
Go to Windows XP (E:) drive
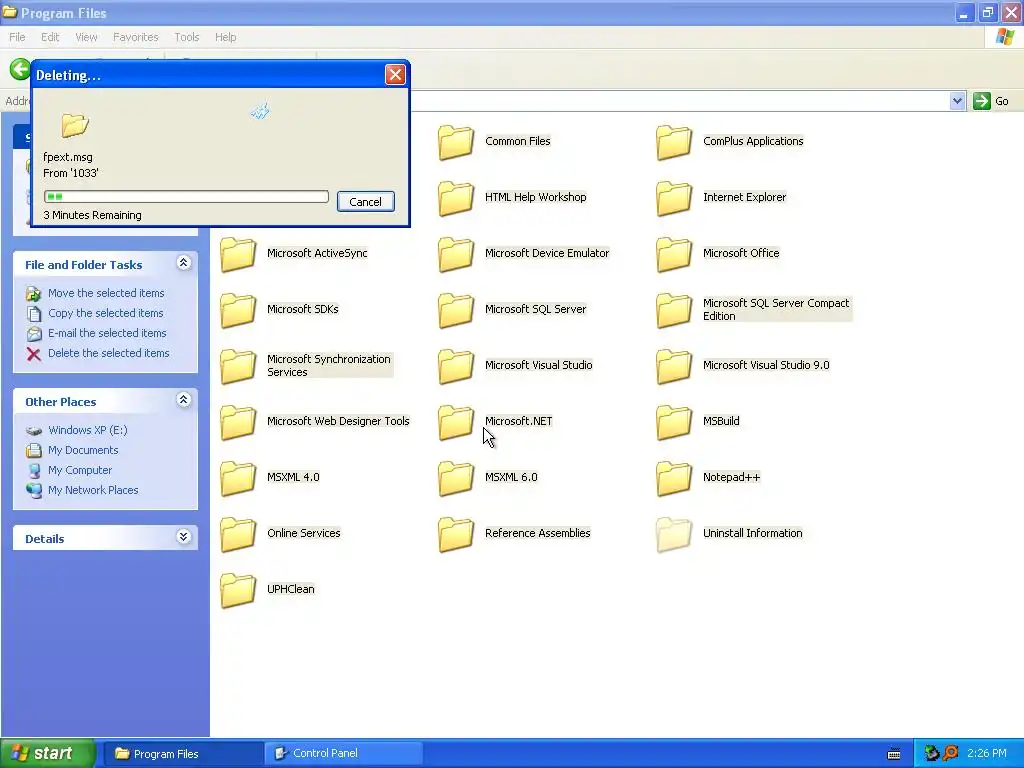pos(88,430)
